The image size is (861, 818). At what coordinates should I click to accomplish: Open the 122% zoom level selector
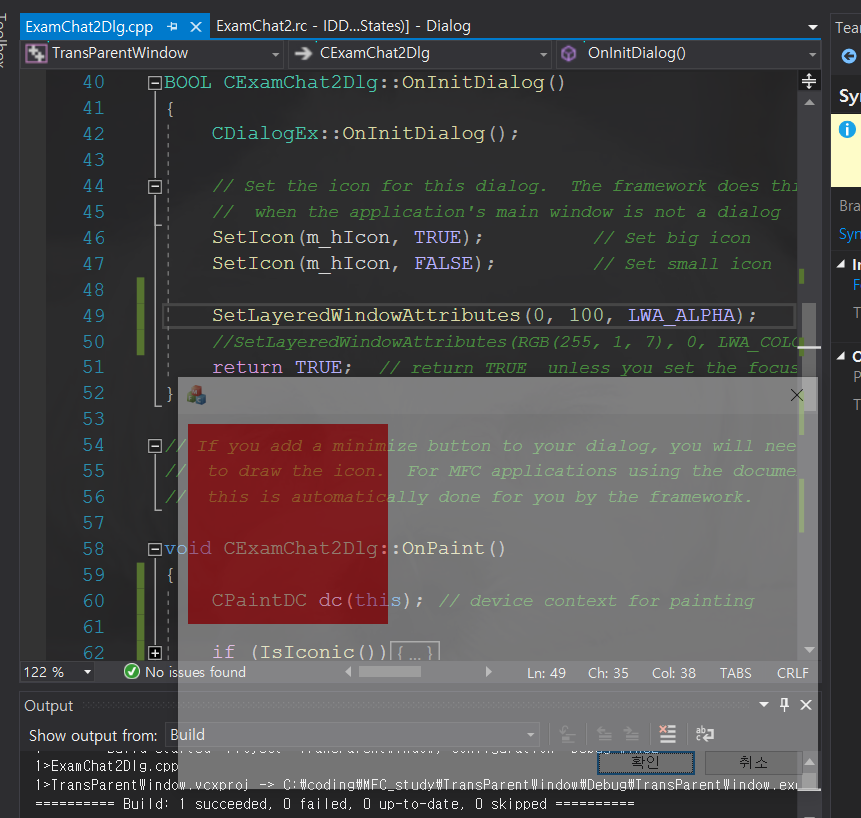tap(56, 672)
